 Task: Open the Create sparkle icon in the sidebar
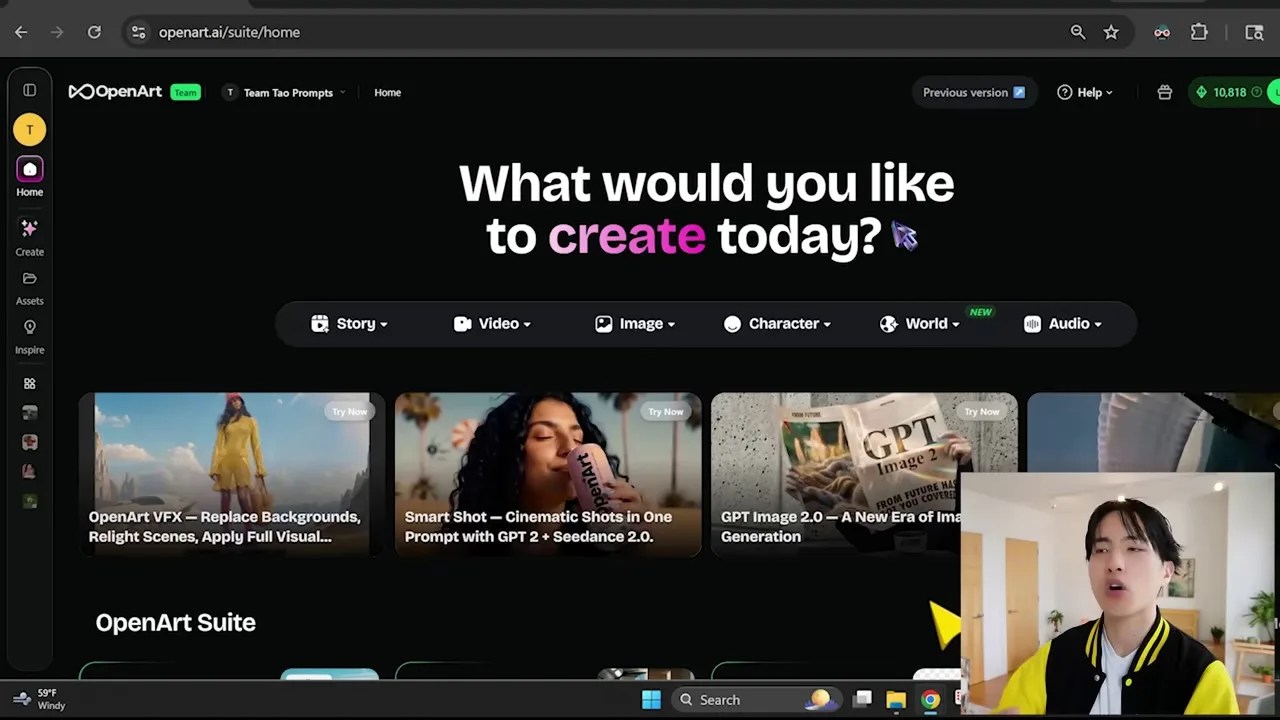[x=29, y=229]
